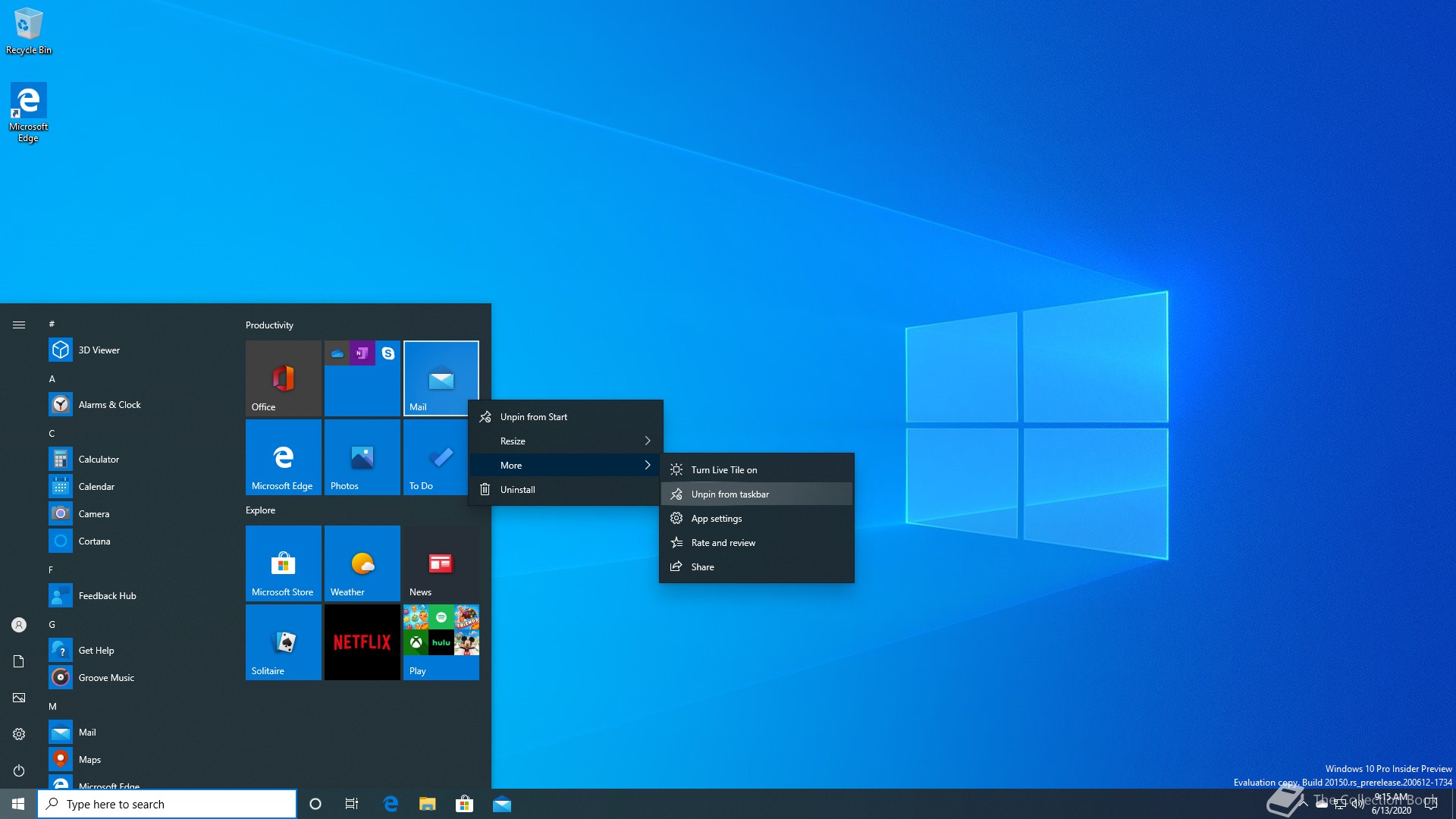Click the network icon in system tray

click(x=1340, y=804)
